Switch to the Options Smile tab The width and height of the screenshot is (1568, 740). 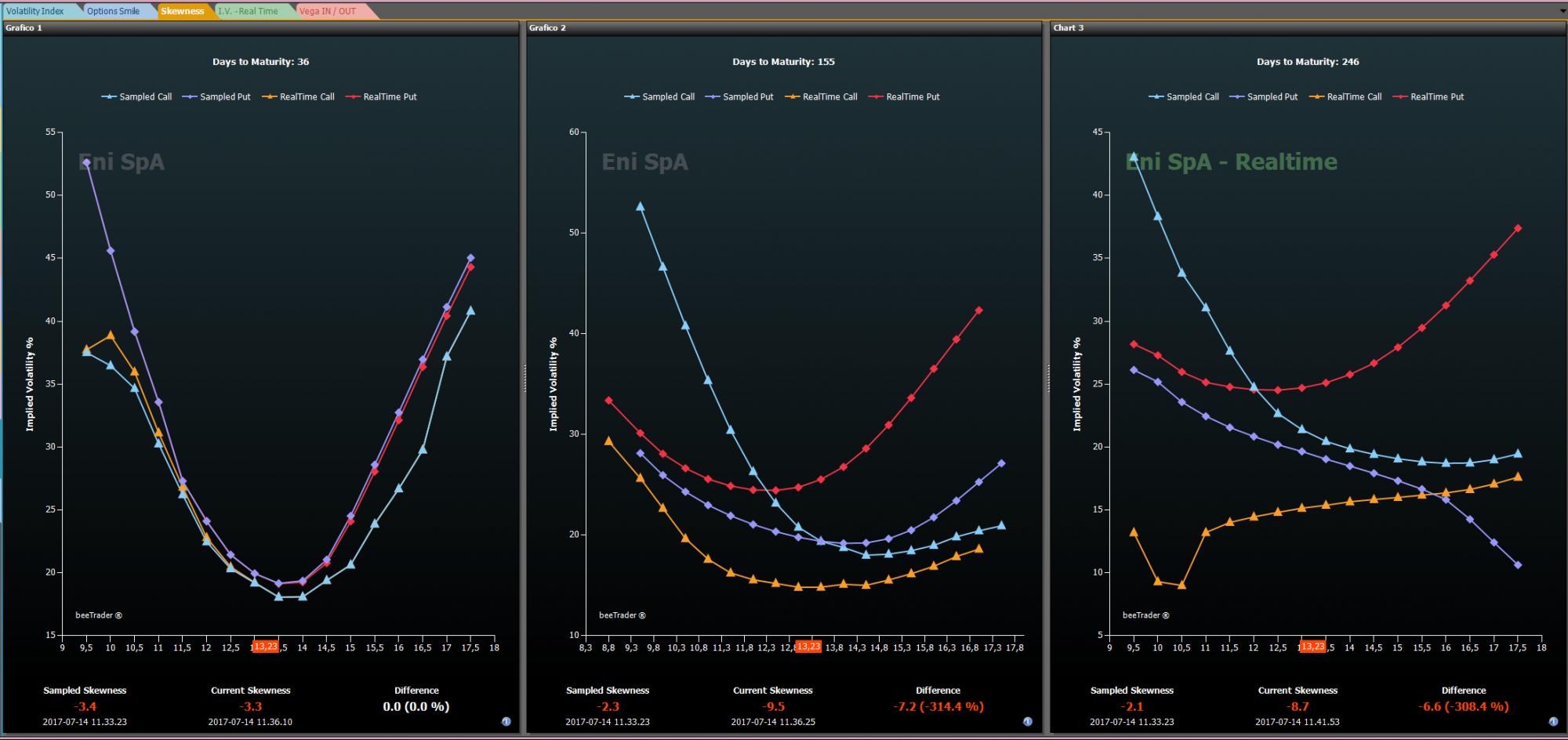click(114, 11)
